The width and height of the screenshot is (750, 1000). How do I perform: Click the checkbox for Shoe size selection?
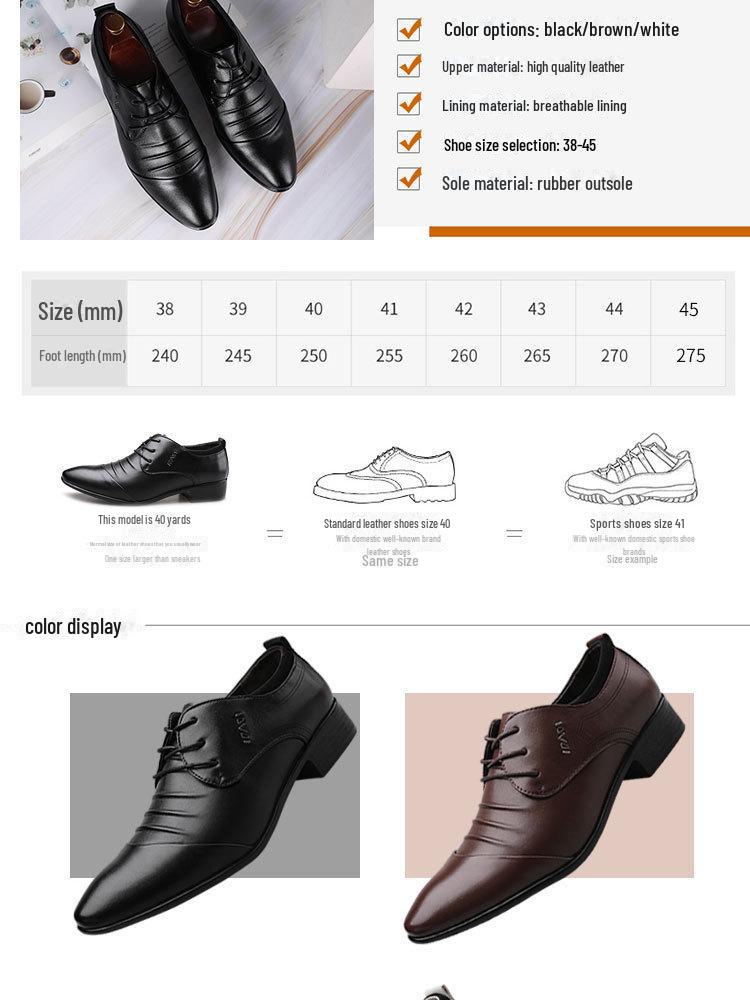click(409, 142)
